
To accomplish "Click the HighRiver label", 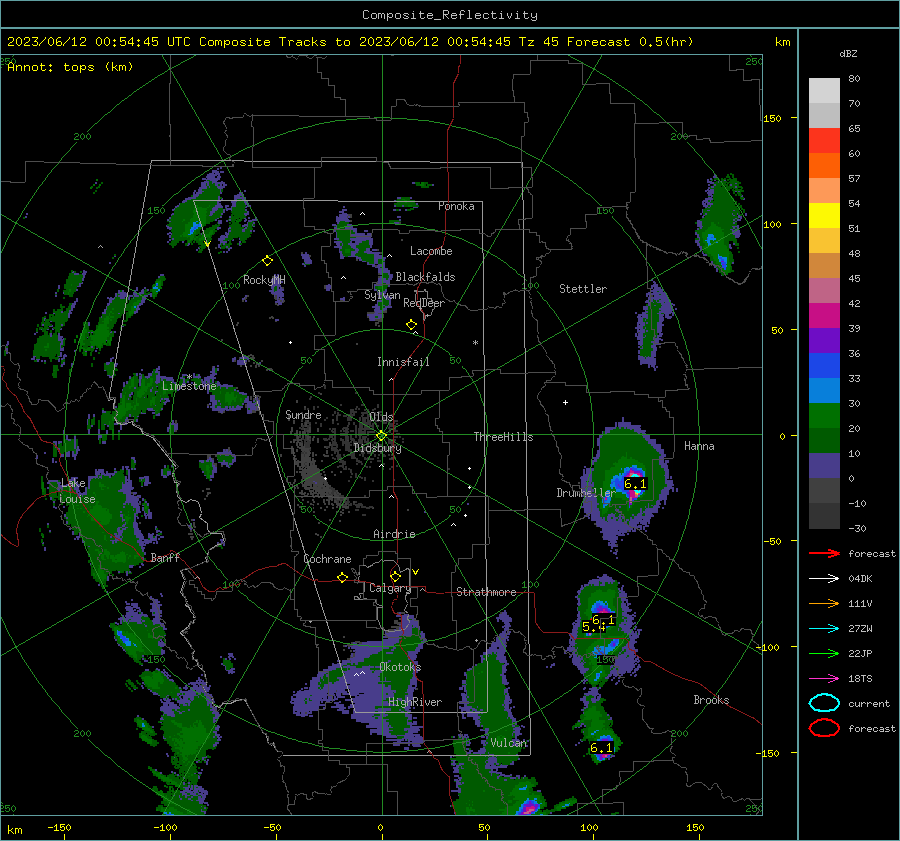I will pyautogui.click(x=415, y=702).
